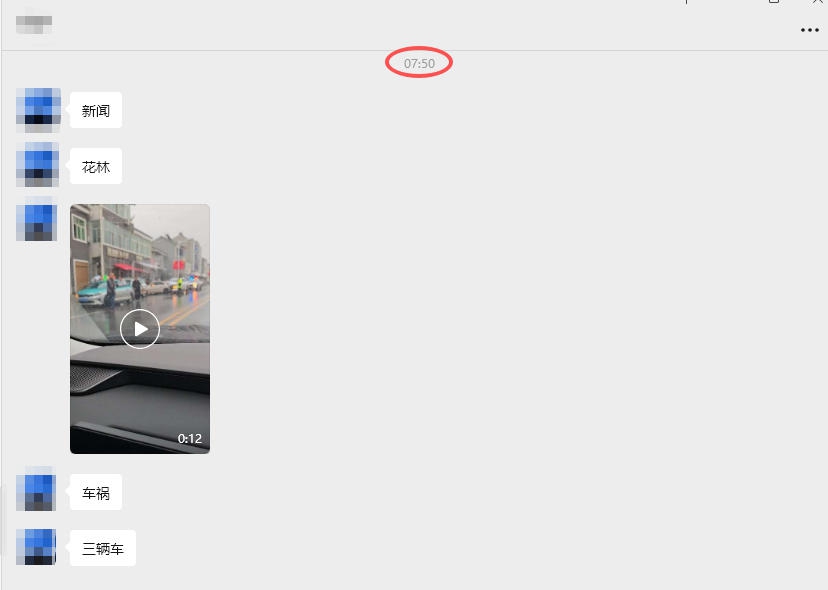The height and width of the screenshot is (590, 828).
Task: Select the 车祸 message bubble
Action: 96,493
